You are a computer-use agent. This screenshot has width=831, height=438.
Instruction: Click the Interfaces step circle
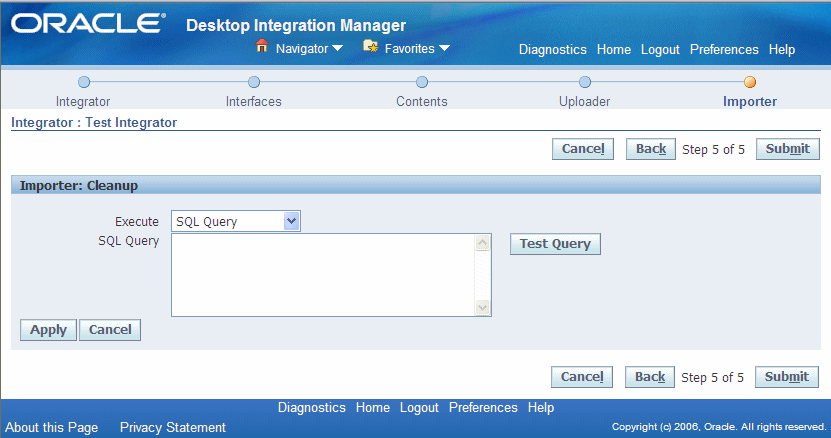click(x=254, y=82)
